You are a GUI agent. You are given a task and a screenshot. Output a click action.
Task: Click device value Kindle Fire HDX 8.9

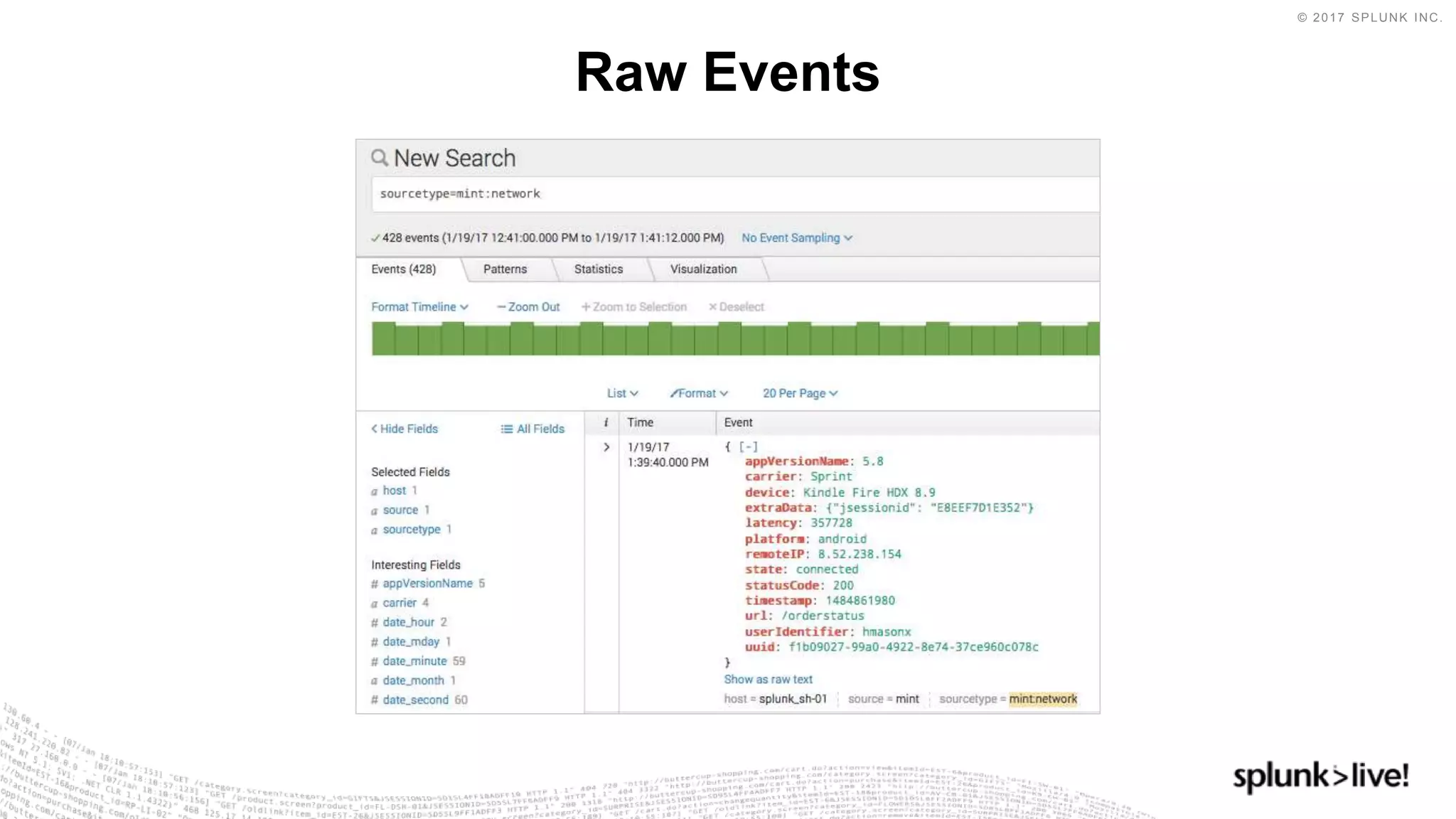pos(869,493)
